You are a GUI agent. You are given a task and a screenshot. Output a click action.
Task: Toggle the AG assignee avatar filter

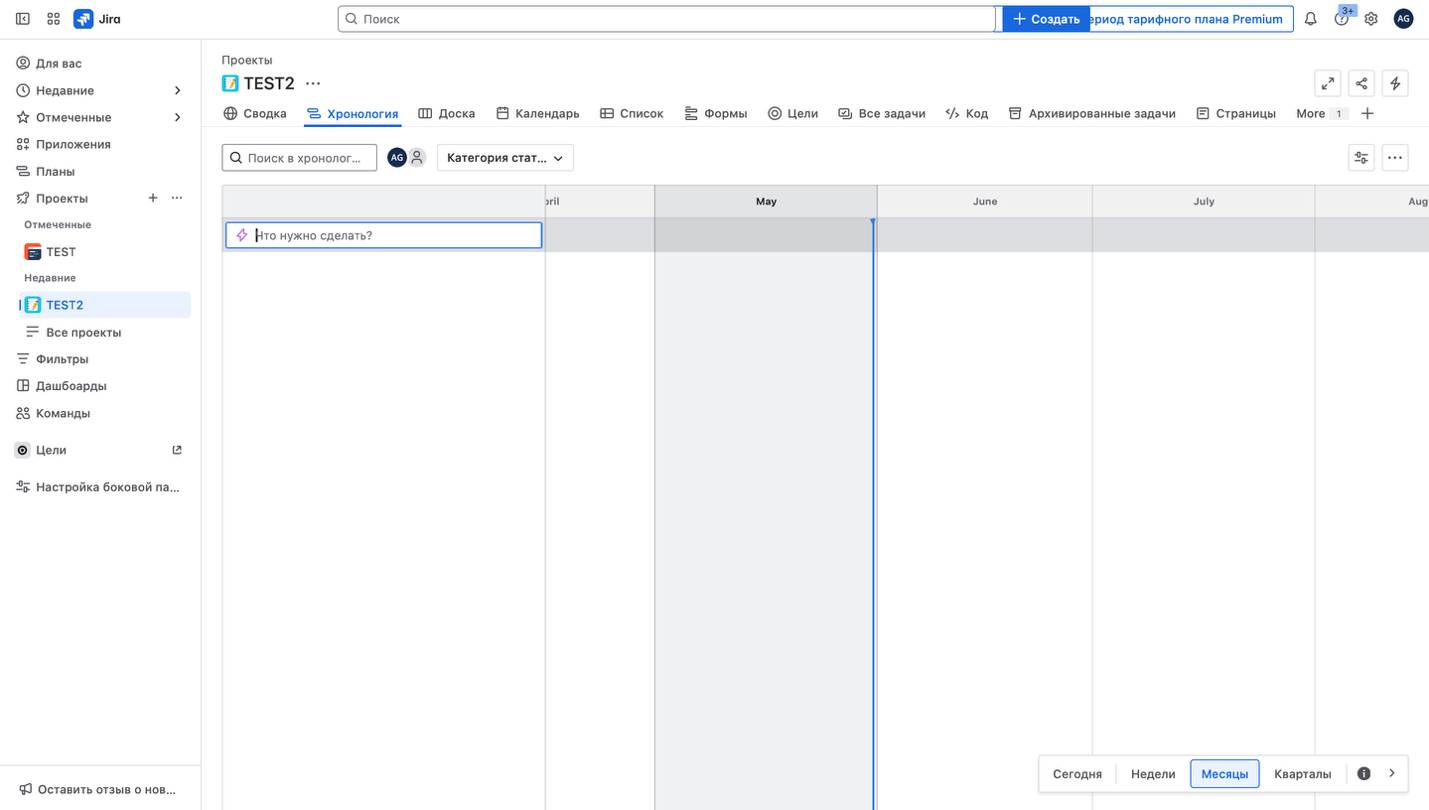click(x=397, y=158)
